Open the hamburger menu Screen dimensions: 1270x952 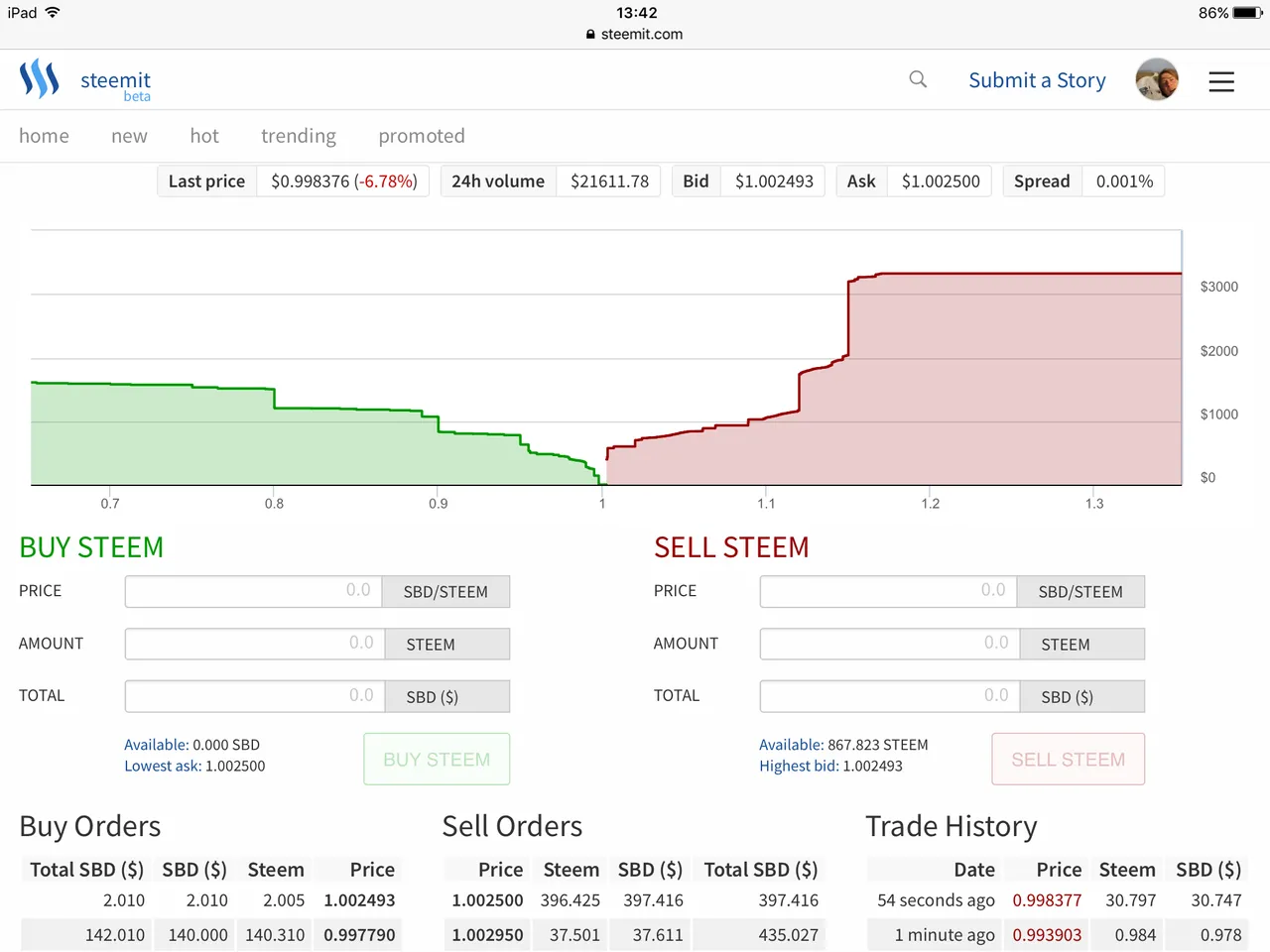1221,81
